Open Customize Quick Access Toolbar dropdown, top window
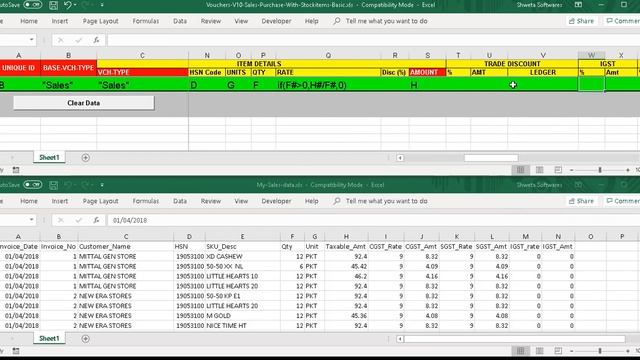640x360 pixels. tap(102, 5)
